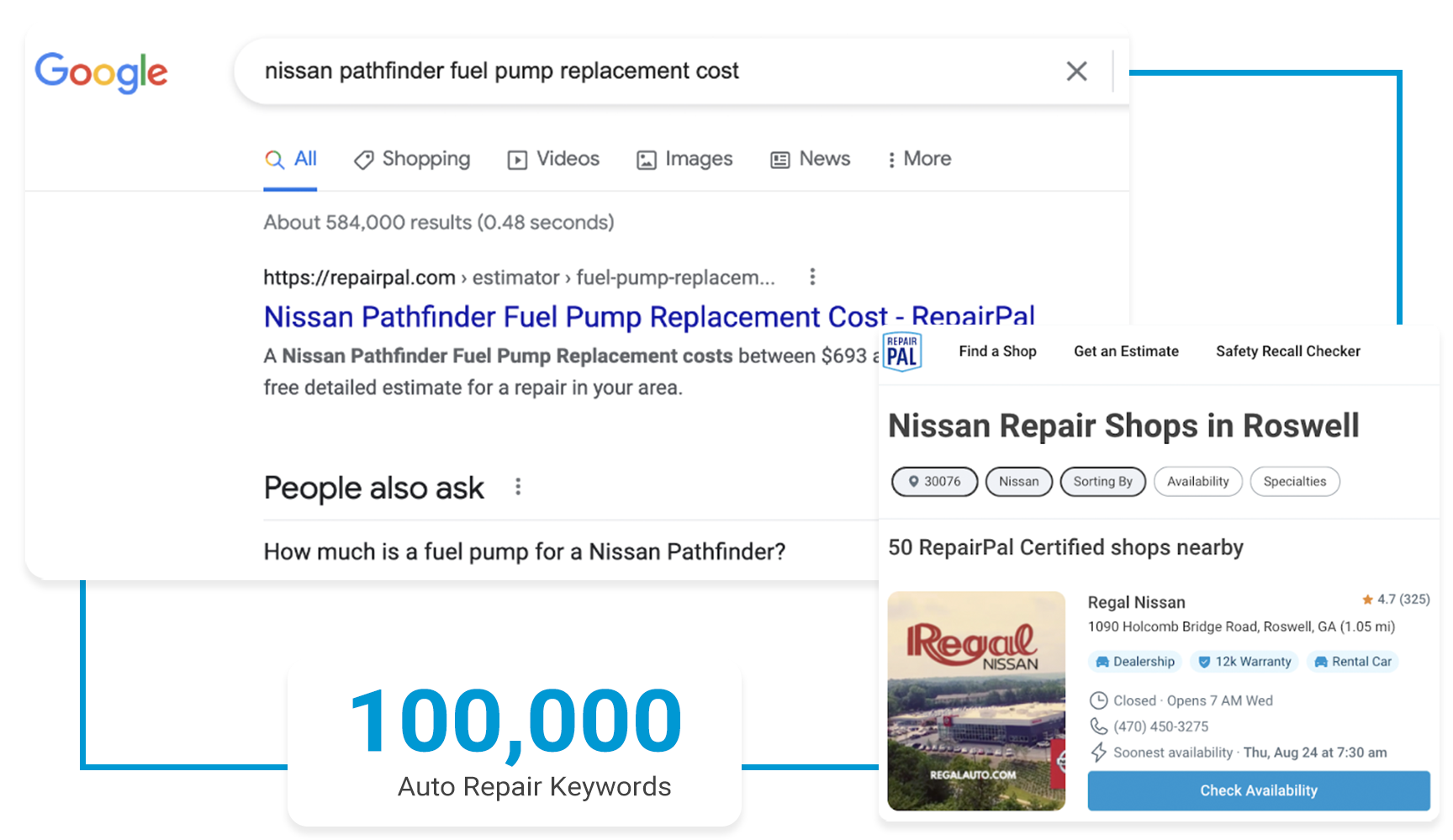Open Find a Shop menu item

click(997, 351)
